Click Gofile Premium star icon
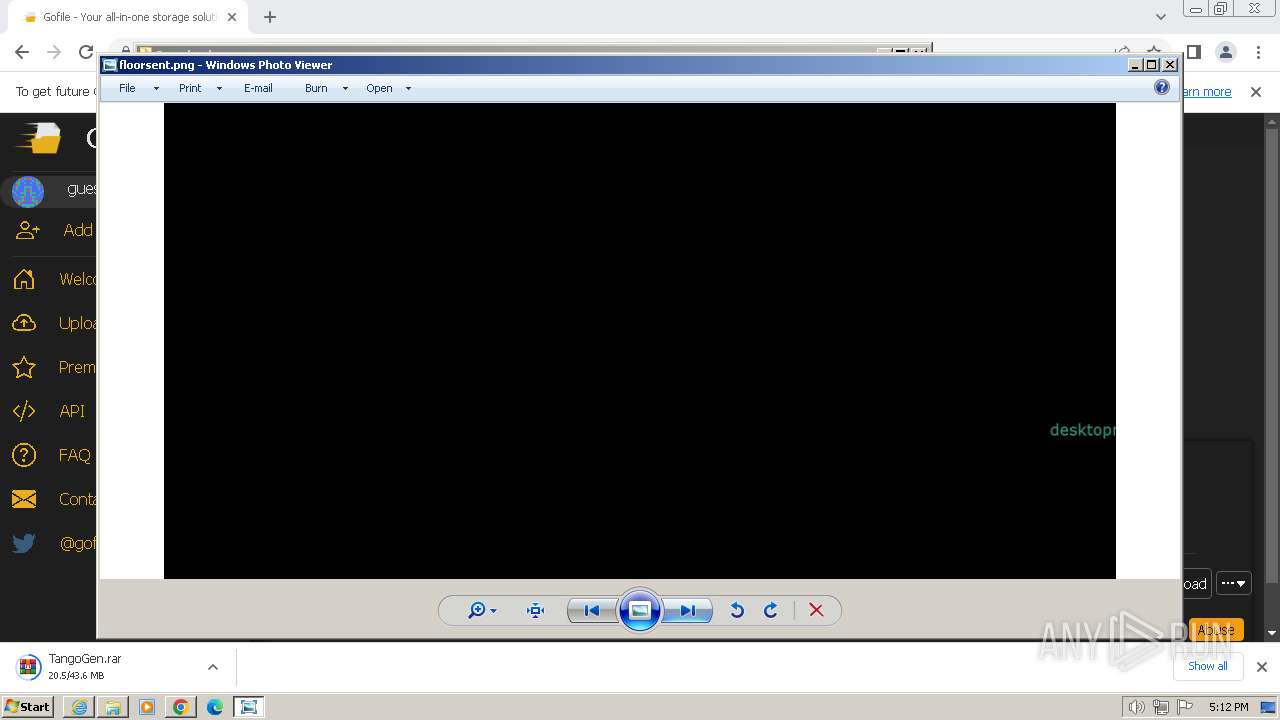This screenshot has height=720, width=1280. 24,367
